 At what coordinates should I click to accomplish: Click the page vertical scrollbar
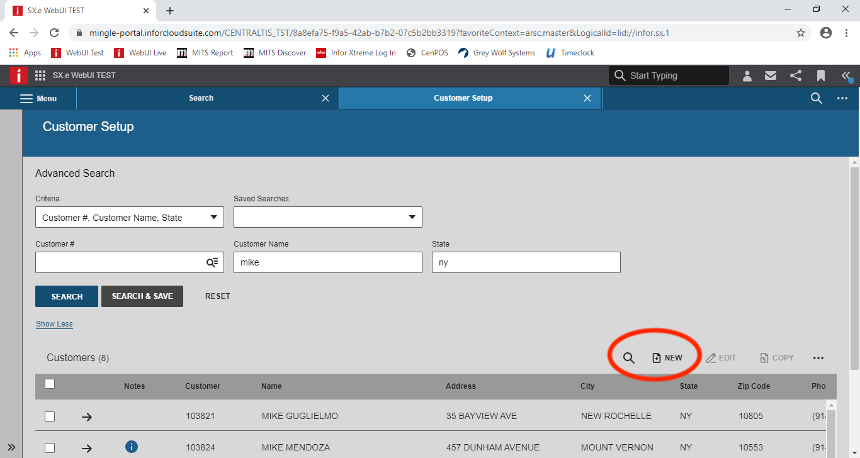pos(855,269)
